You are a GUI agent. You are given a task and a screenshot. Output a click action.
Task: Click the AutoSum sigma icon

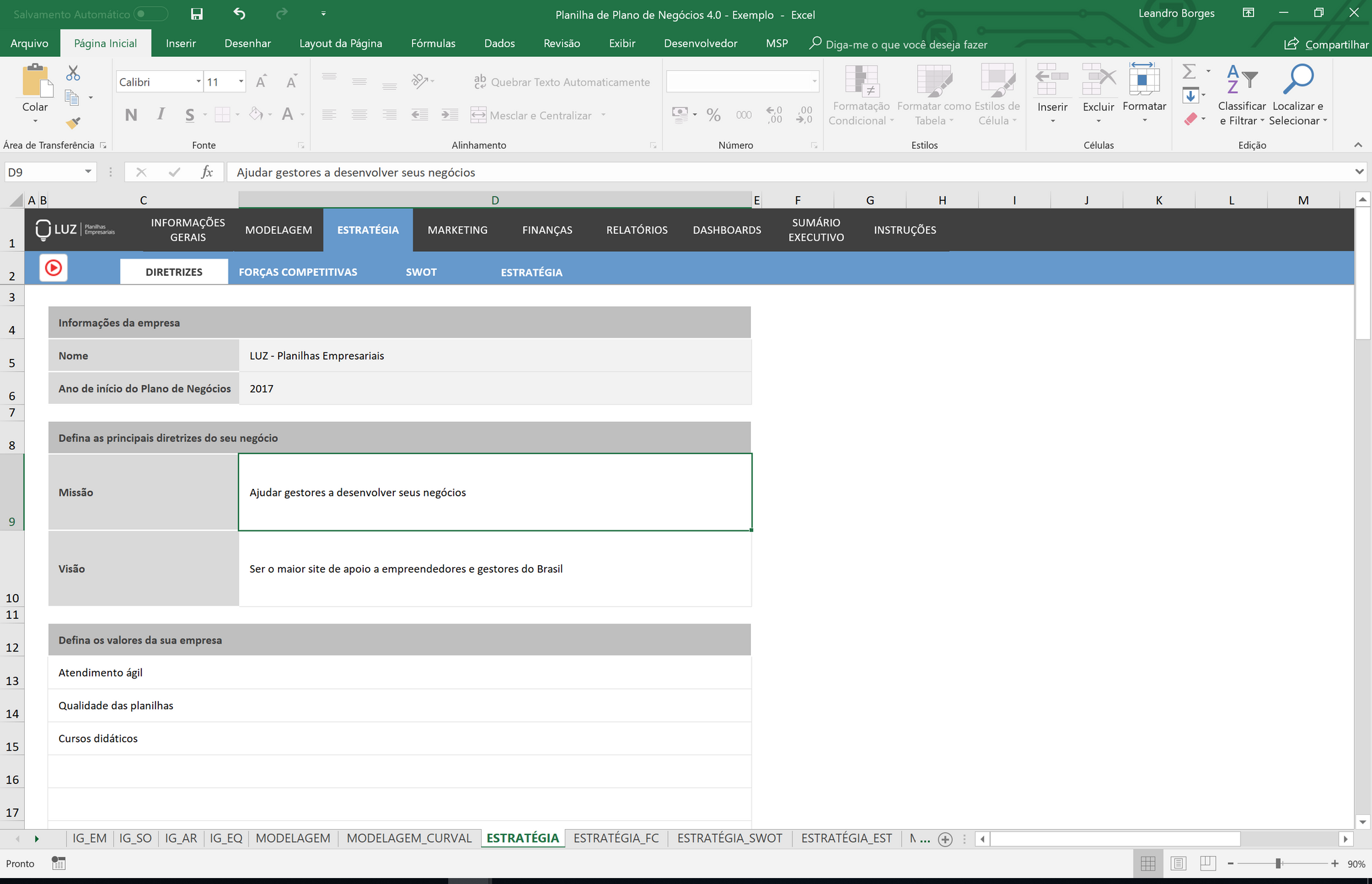pos(1189,71)
